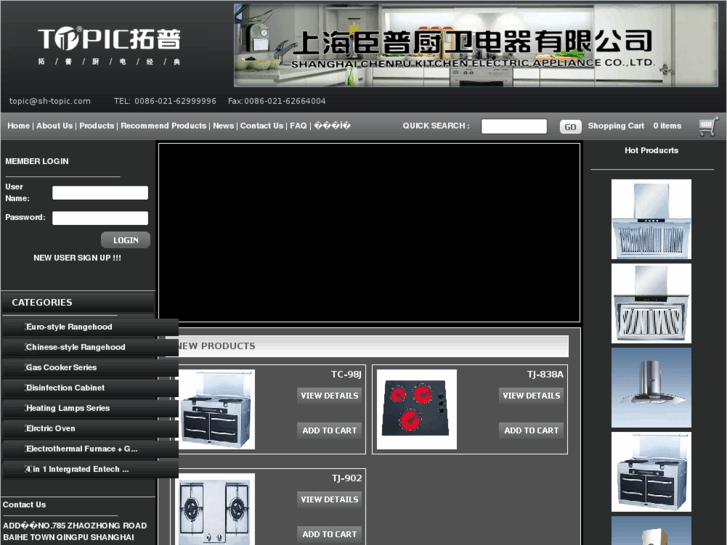Focus the User Name field
This screenshot has height=545, width=727.
pyautogui.click(x=100, y=193)
